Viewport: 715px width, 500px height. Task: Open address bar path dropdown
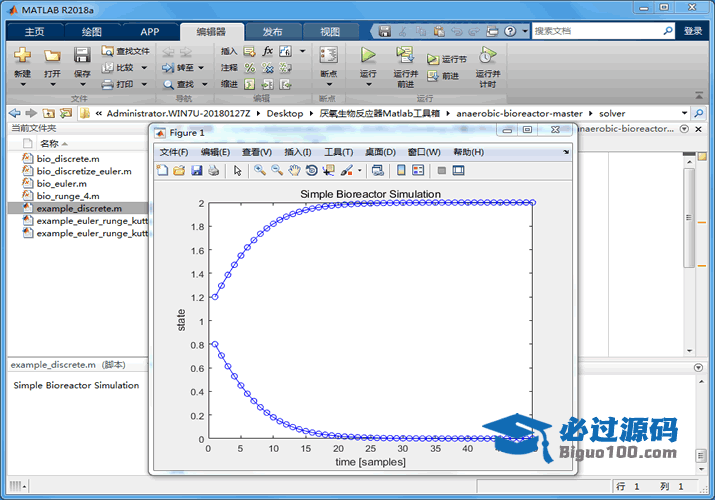(684, 113)
